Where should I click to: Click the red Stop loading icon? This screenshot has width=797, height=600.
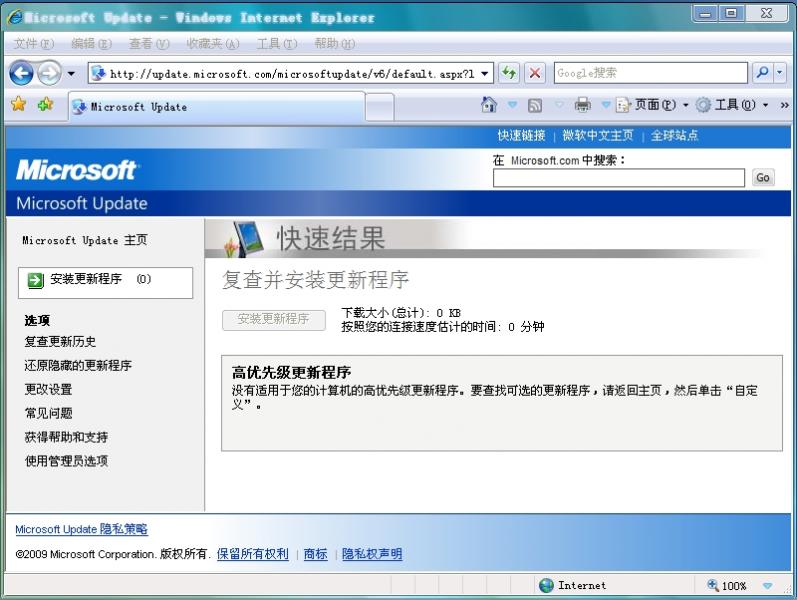[x=535, y=73]
